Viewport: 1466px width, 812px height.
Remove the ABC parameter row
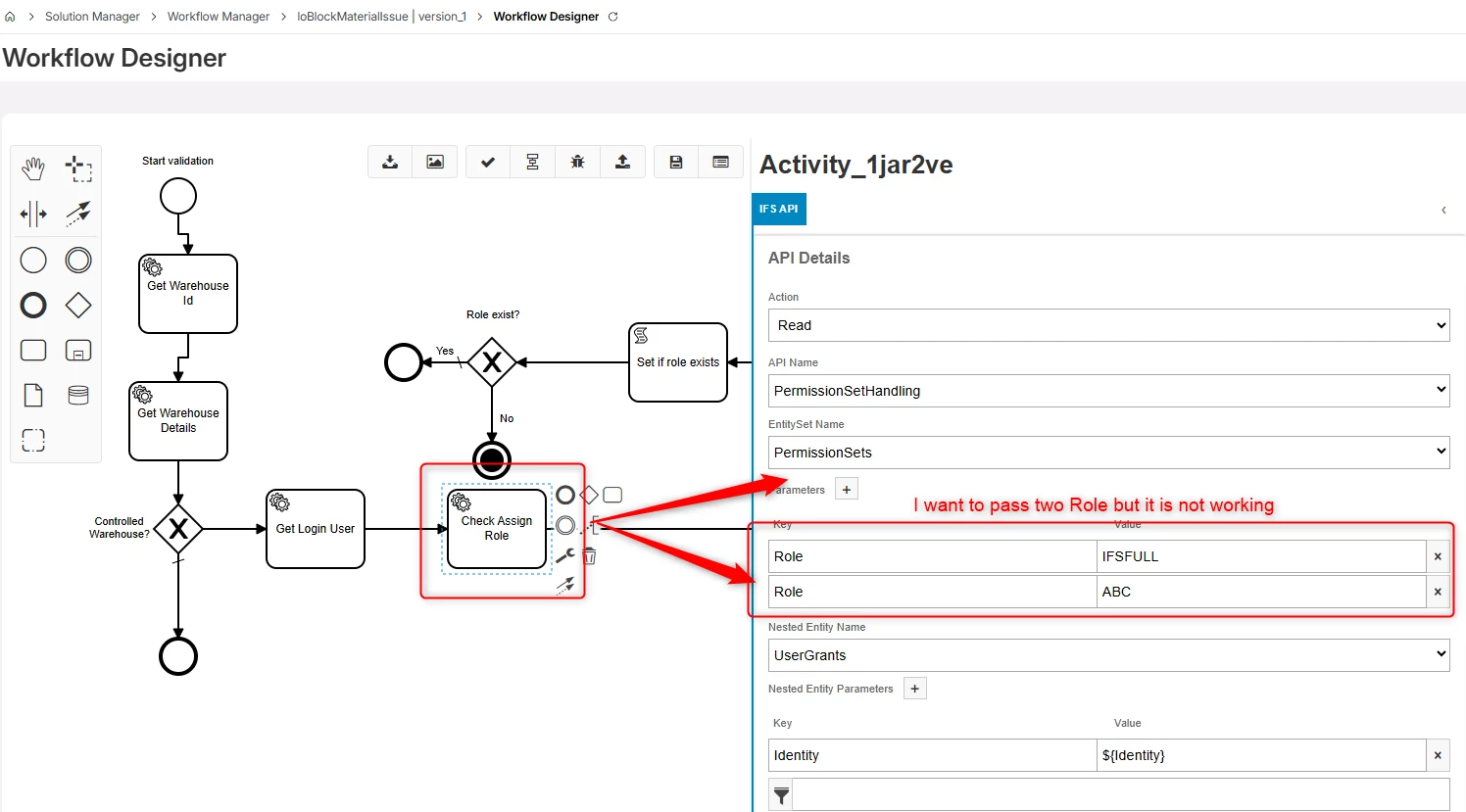pos(1438,592)
